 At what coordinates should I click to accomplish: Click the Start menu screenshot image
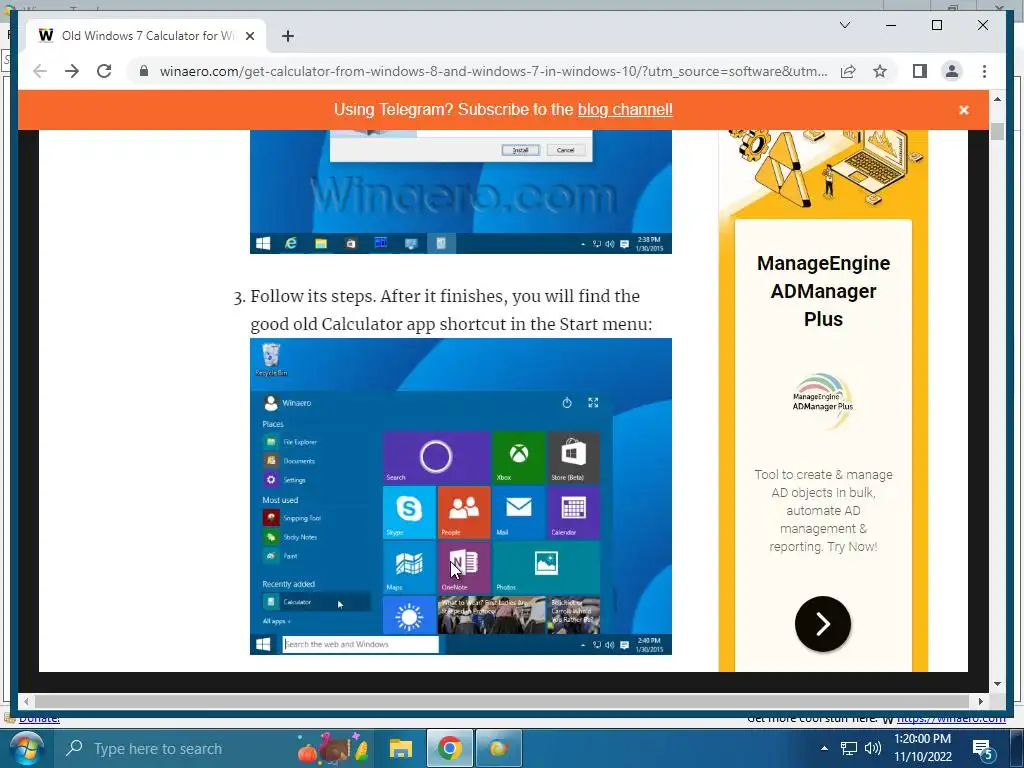click(x=460, y=496)
